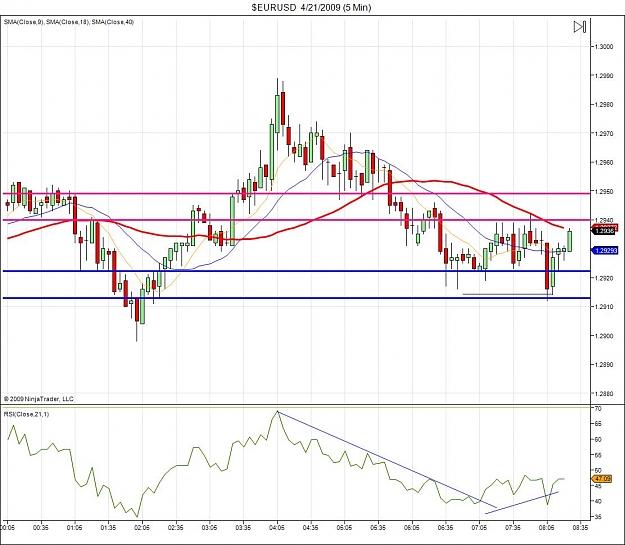Select the RSI(Close,21,1) panel label
Viewport: 625px width, 545px height.
[26, 414]
